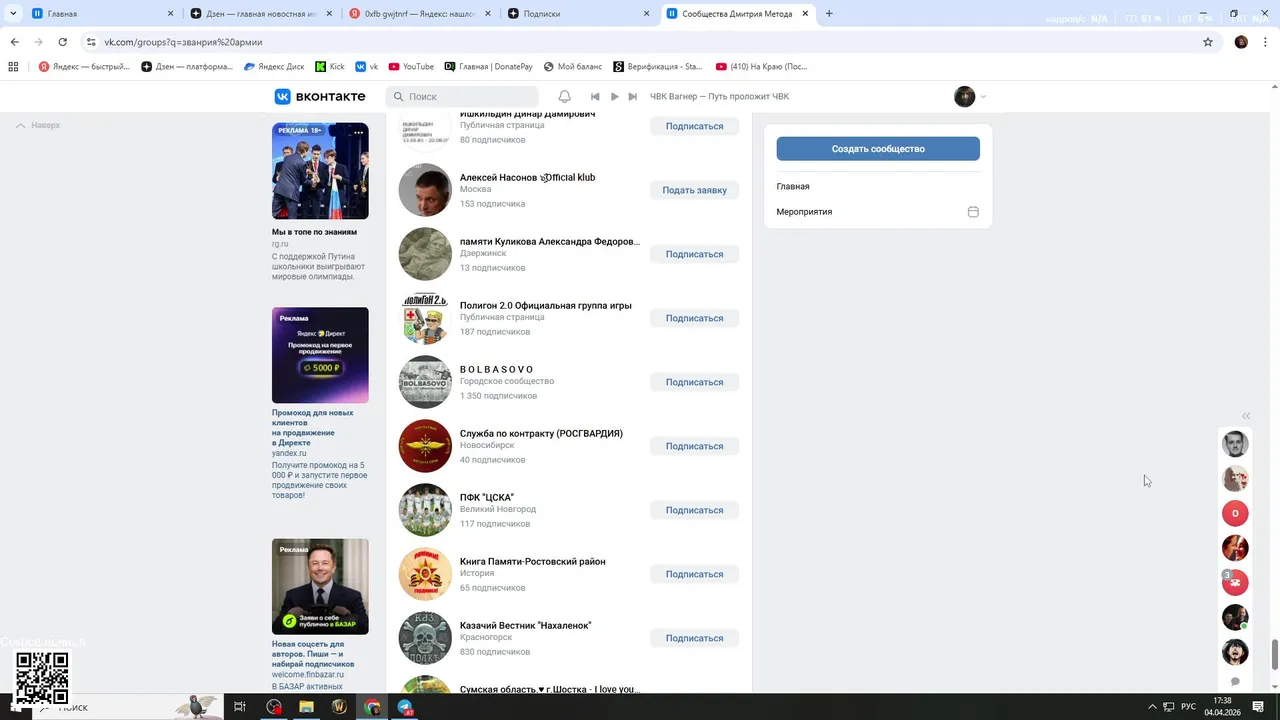Open the notifications bell

click(x=564, y=96)
